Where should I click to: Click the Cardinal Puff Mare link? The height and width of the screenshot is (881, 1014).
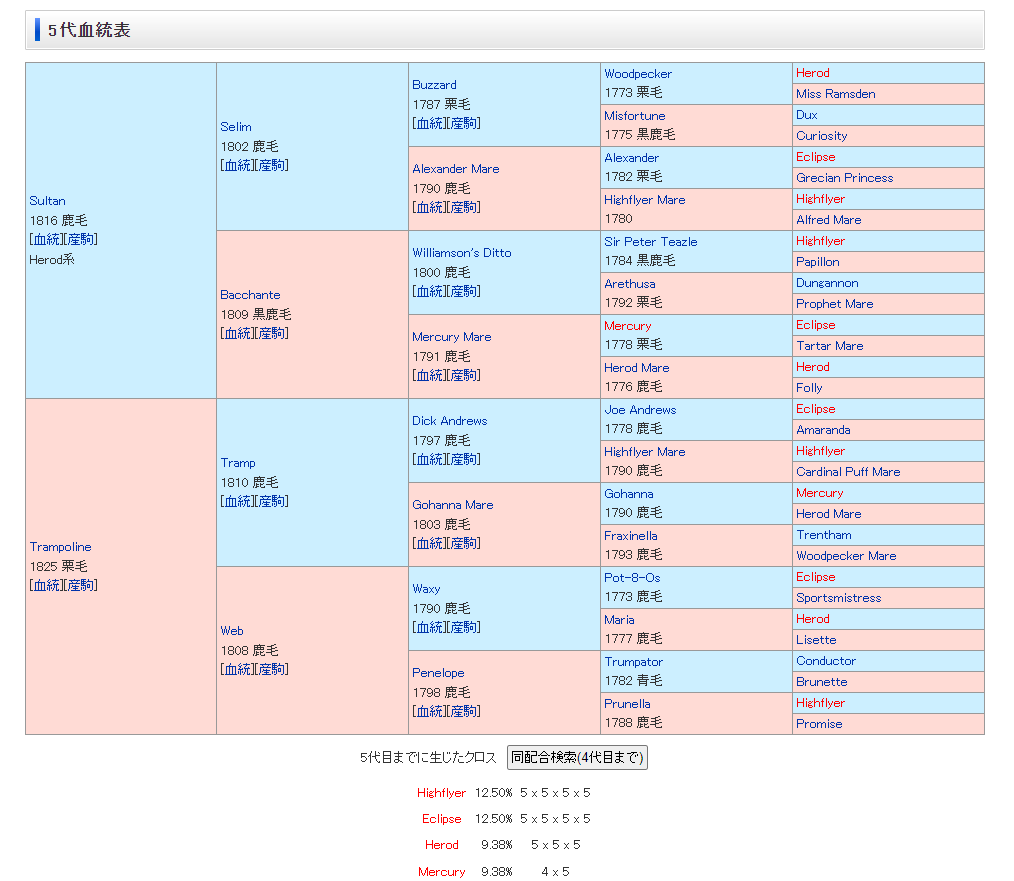pos(848,472)
